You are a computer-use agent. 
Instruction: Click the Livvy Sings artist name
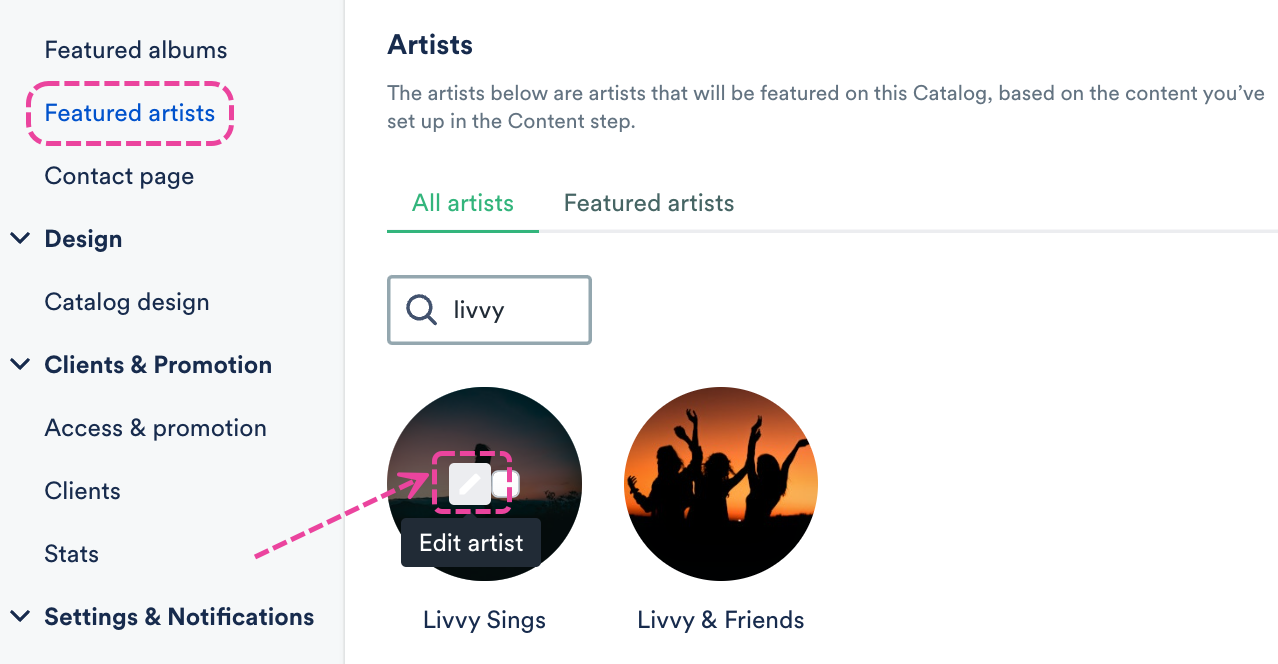[484, 620]
